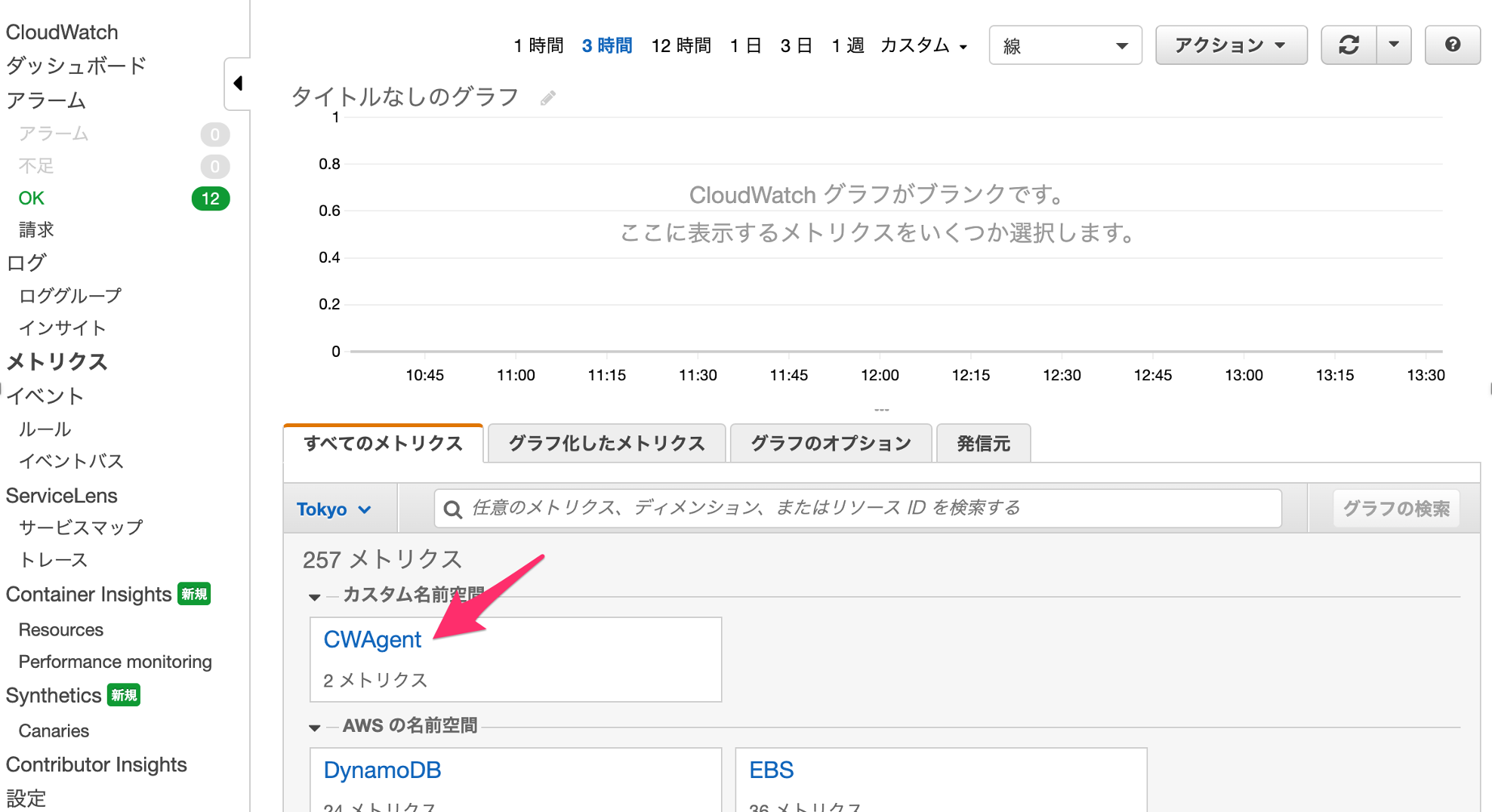Screen dimensions: 1492x812
Task: Collapse the カスタム名前空間 section
Action: tap(315, 597)
